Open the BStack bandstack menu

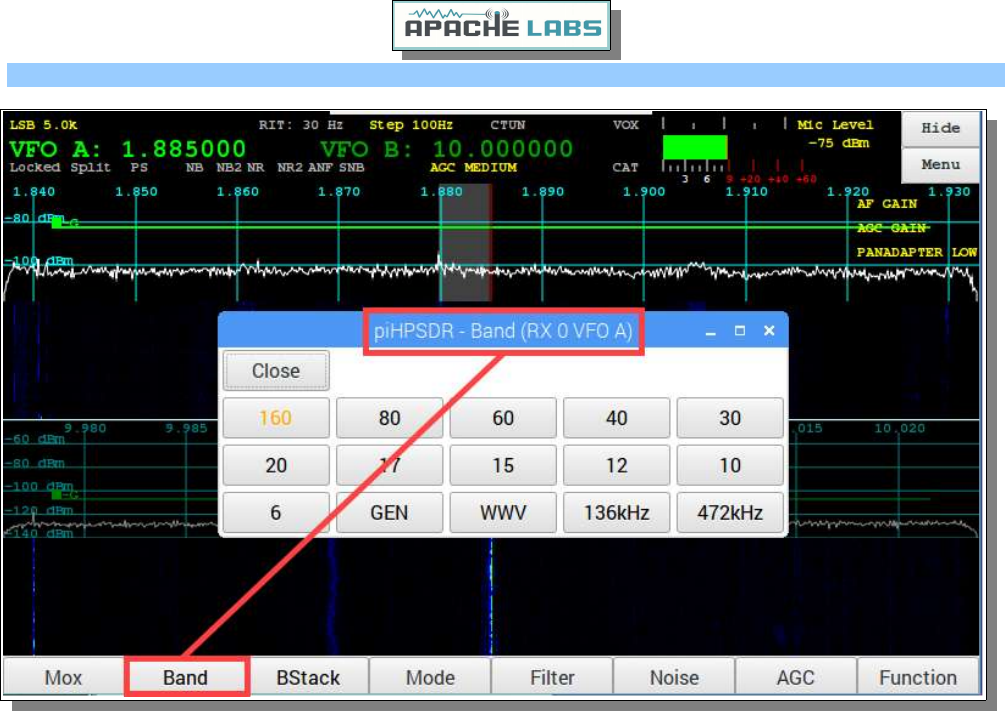[308, 677]
